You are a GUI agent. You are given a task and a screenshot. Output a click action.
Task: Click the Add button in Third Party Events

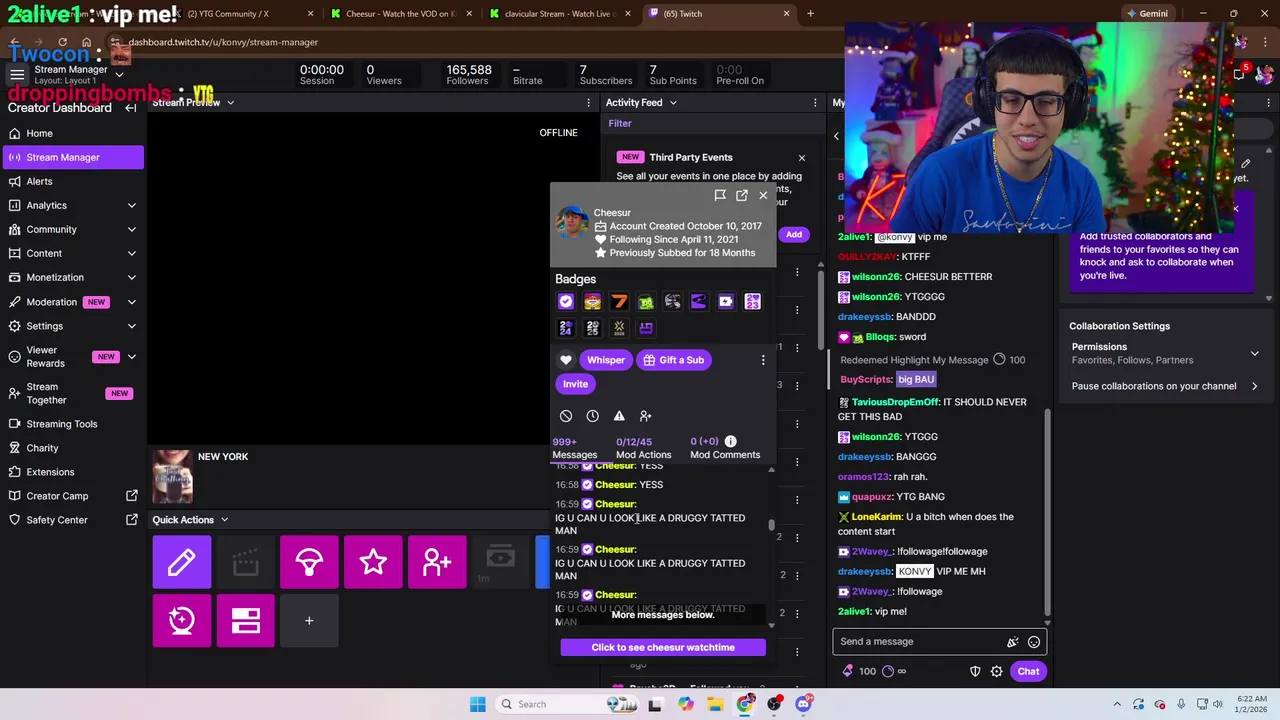point(793,234)
